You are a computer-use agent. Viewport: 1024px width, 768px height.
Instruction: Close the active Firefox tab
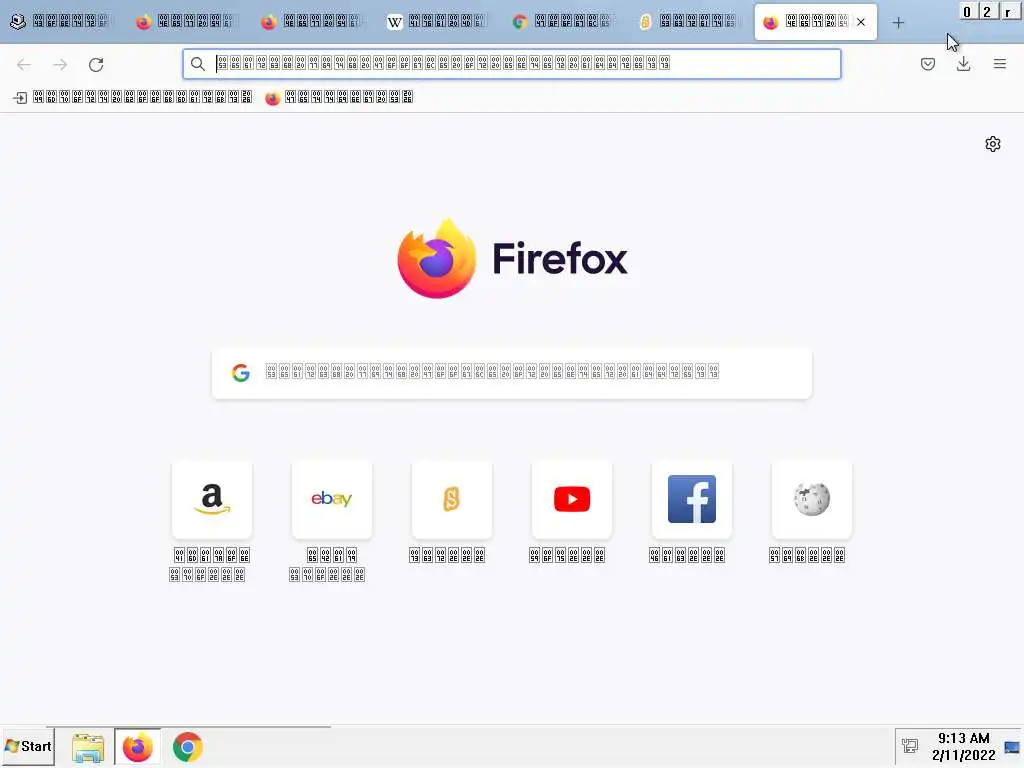(x=861, y=22)
